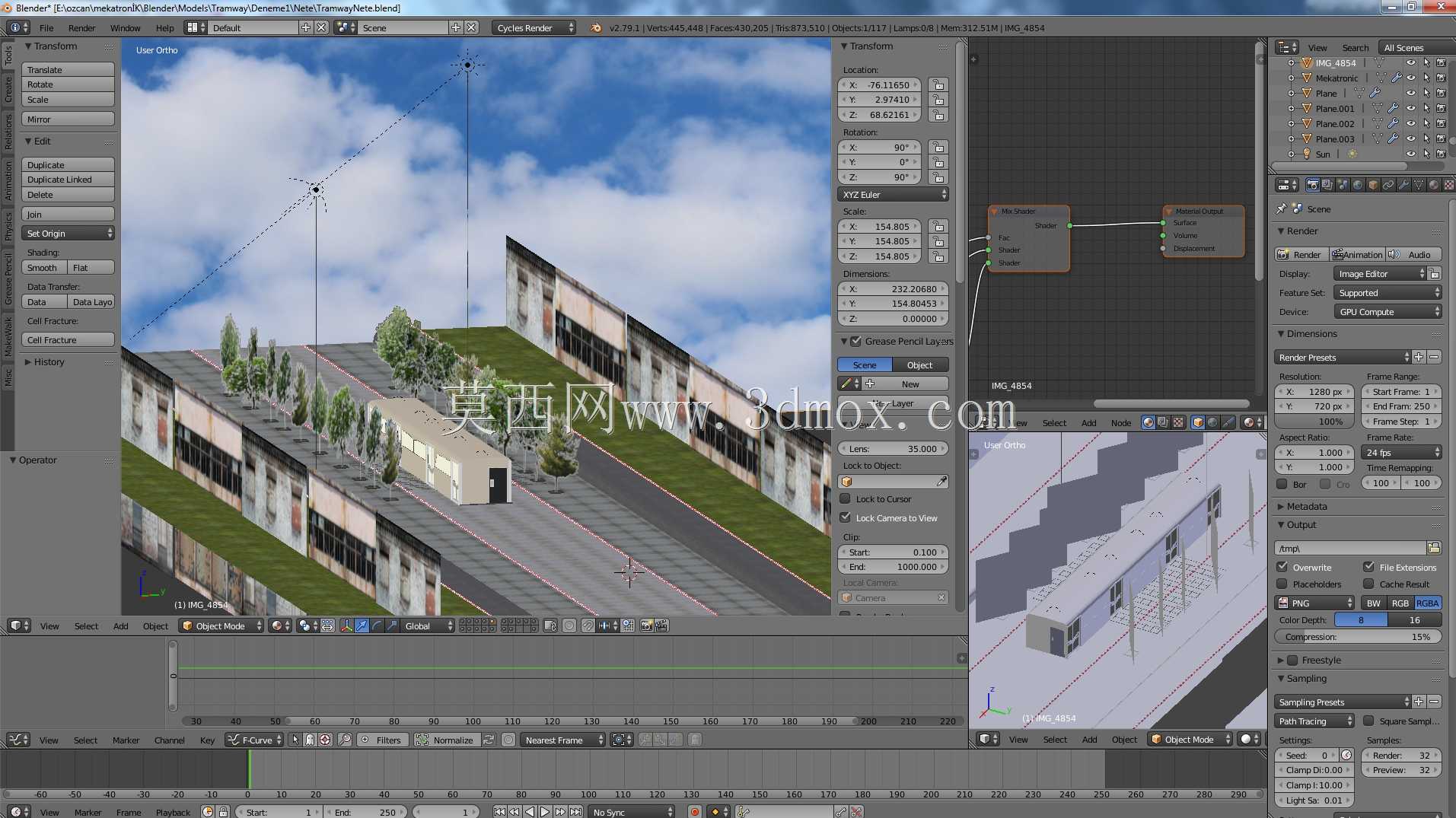
Task: Click the Animation render button
Action: click(x=1356, y=255)
